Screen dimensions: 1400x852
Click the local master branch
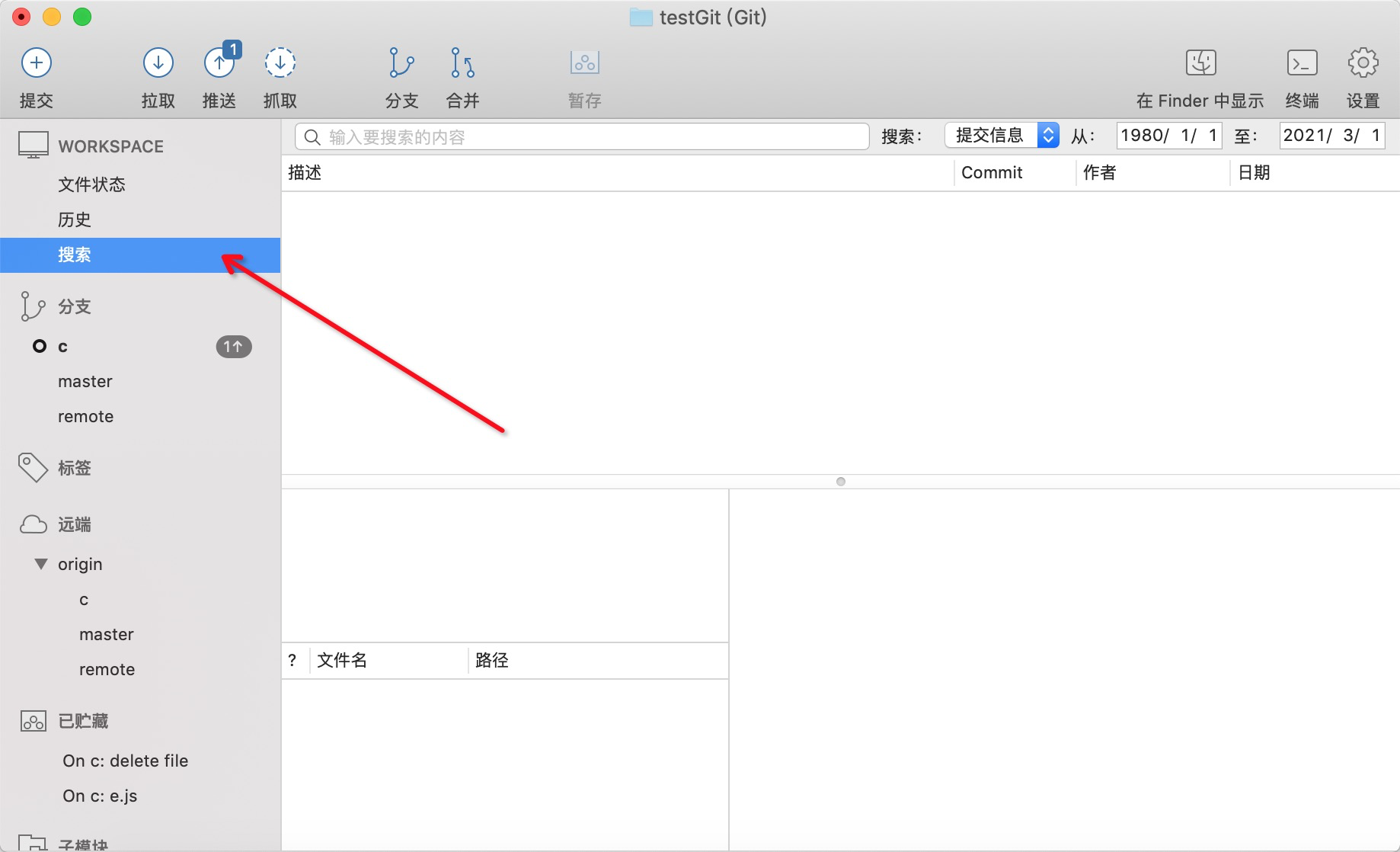[x=85, y=381]
